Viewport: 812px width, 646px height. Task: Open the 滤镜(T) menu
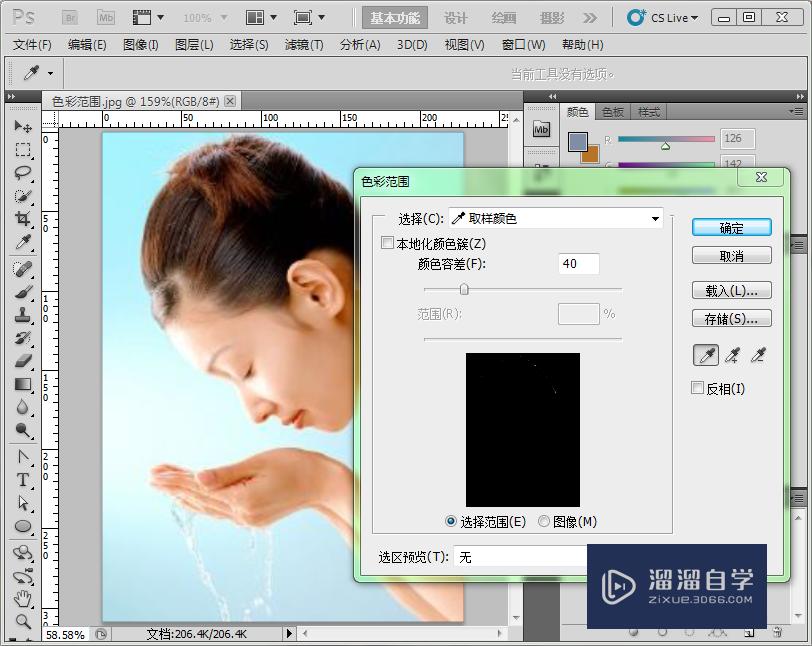tap(304, 45)
